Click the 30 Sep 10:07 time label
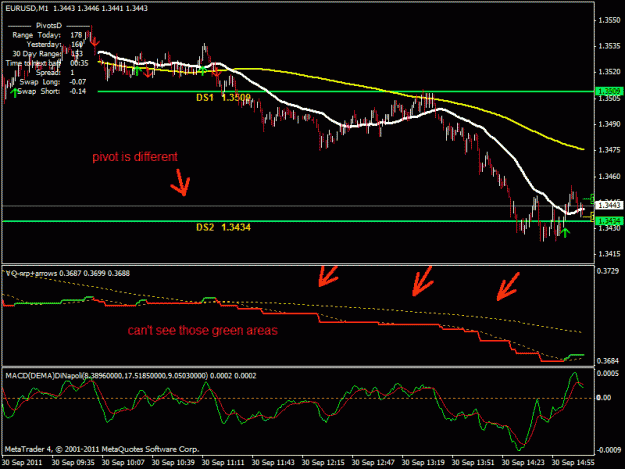The width and height of the screenshot is (625, 469). [x=123, y=463]
